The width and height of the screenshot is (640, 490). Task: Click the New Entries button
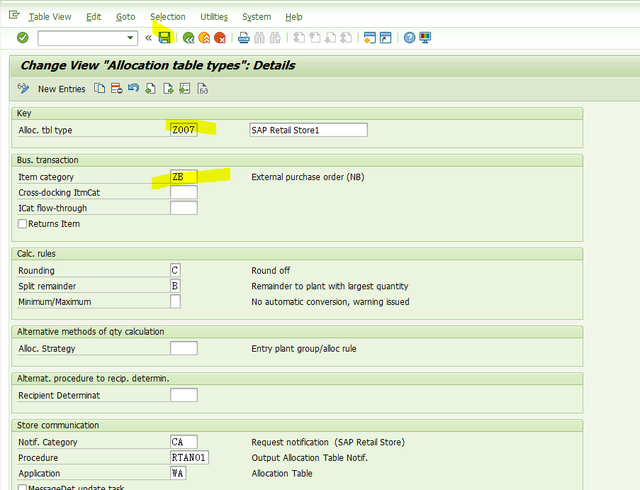pyautogui.click(x=62, y=89)
